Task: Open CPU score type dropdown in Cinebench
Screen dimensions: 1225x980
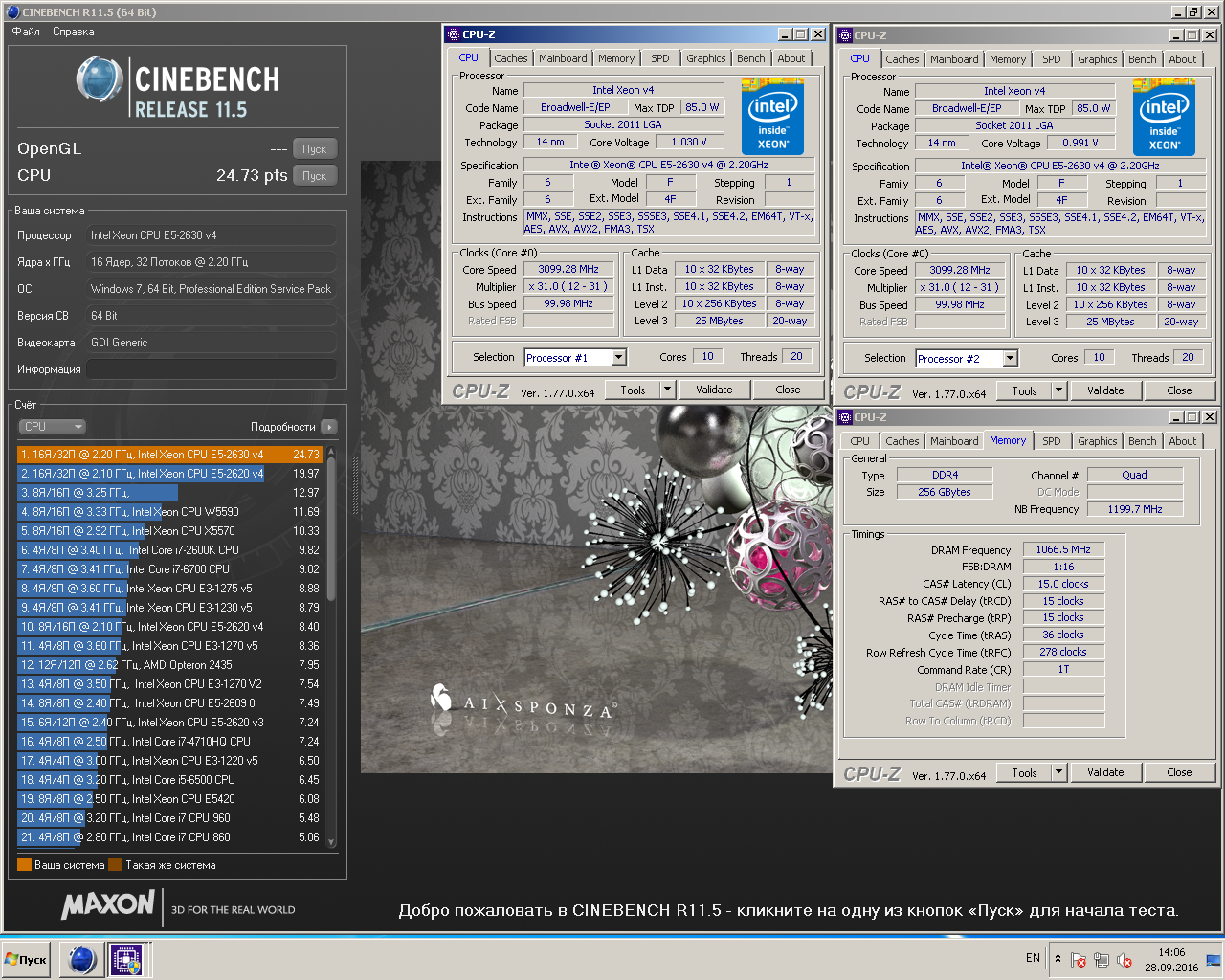Action: (53, 427)
